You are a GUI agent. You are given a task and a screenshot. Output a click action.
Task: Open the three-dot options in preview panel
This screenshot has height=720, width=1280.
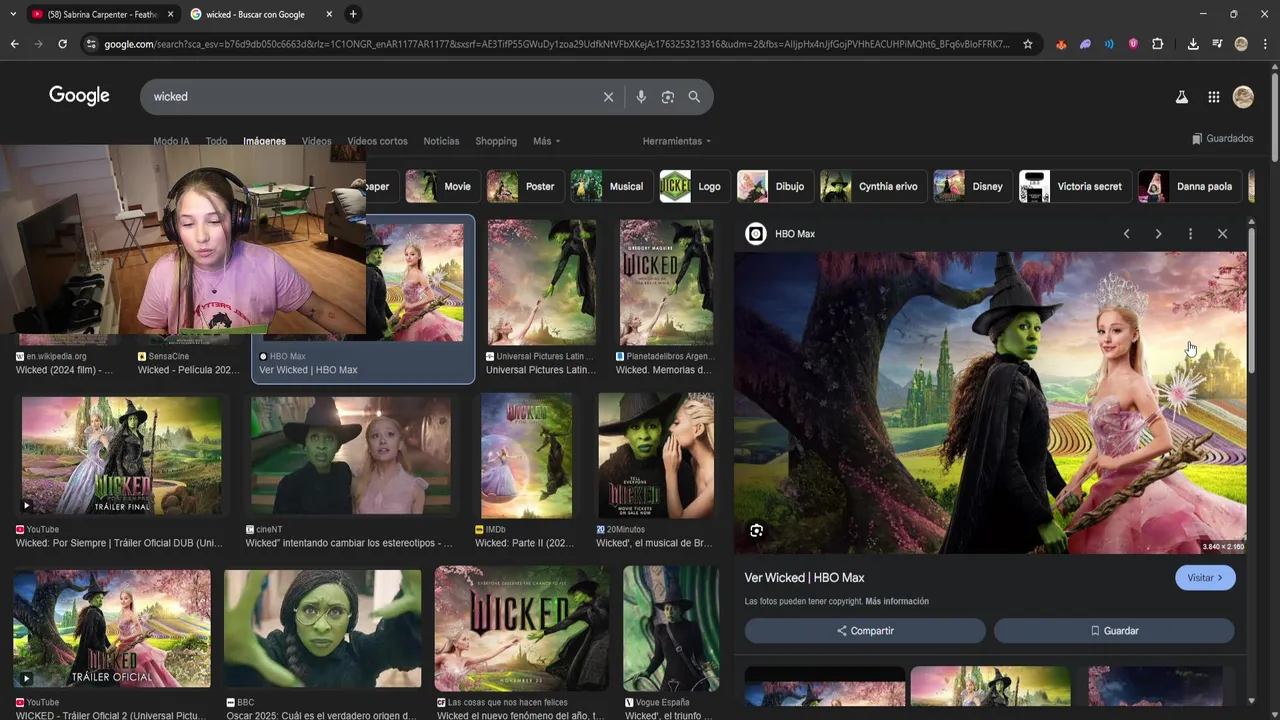tap(1190, 234)
